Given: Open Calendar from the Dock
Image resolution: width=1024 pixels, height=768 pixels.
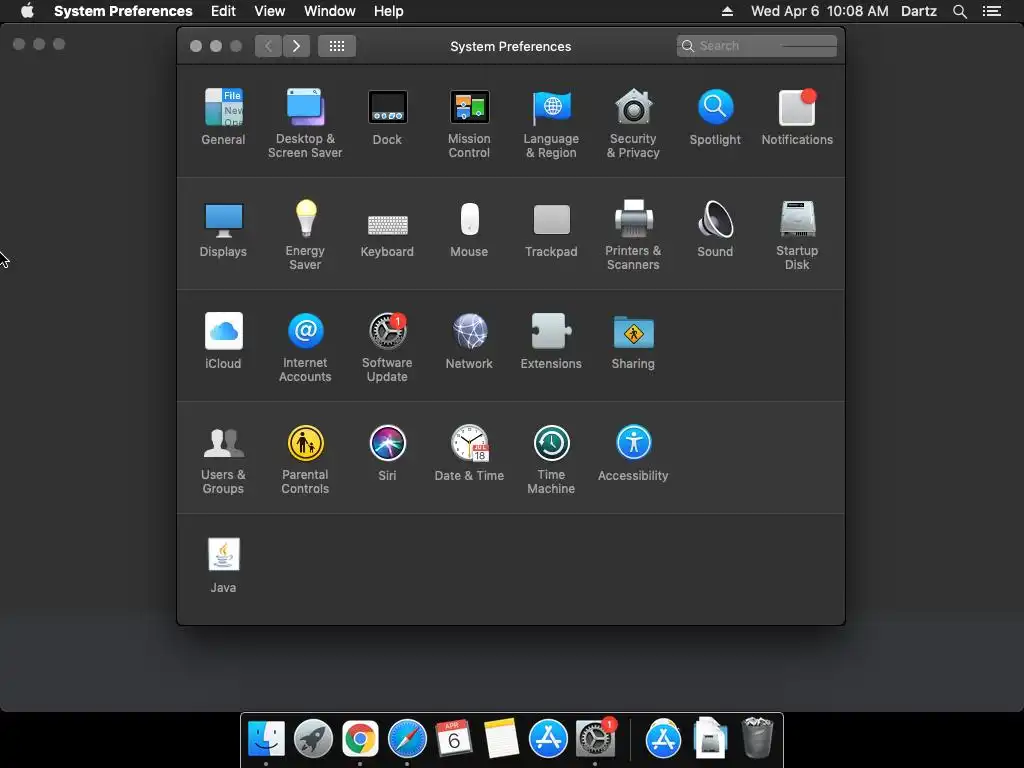Looking at the screenshot, I should (x=454, y=738).
